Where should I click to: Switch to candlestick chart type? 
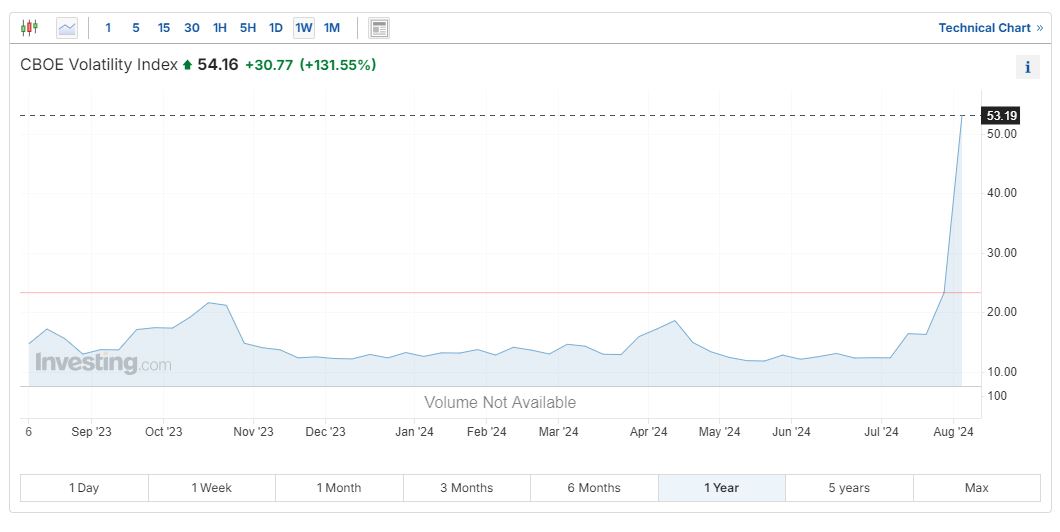[x=30, y=28]
